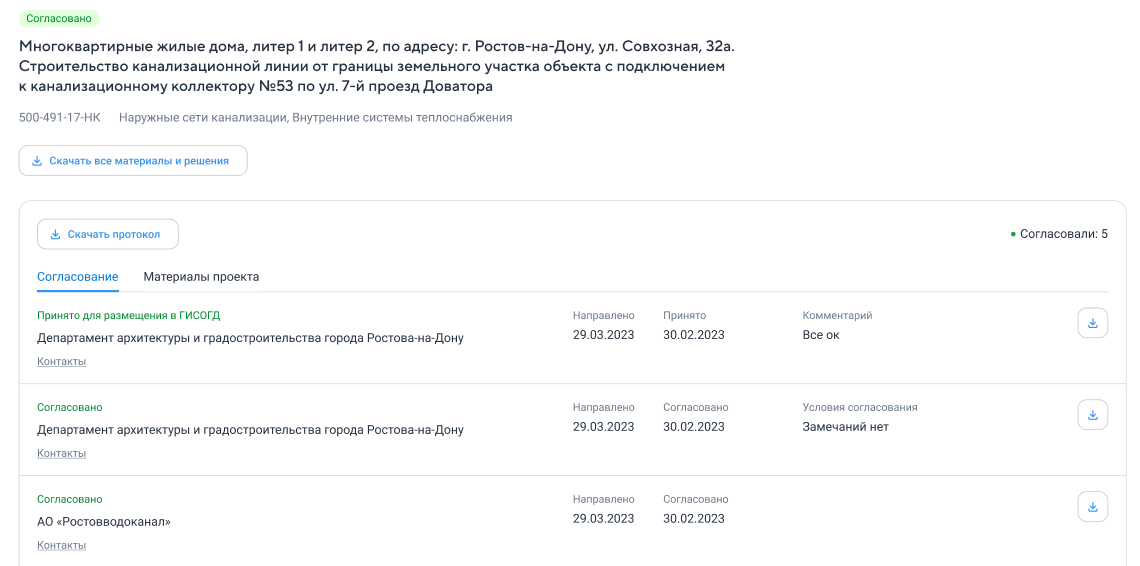This screenshot has height=566, width=1140.
Task: Download all materials and decisions
Action: pos(133,161)
